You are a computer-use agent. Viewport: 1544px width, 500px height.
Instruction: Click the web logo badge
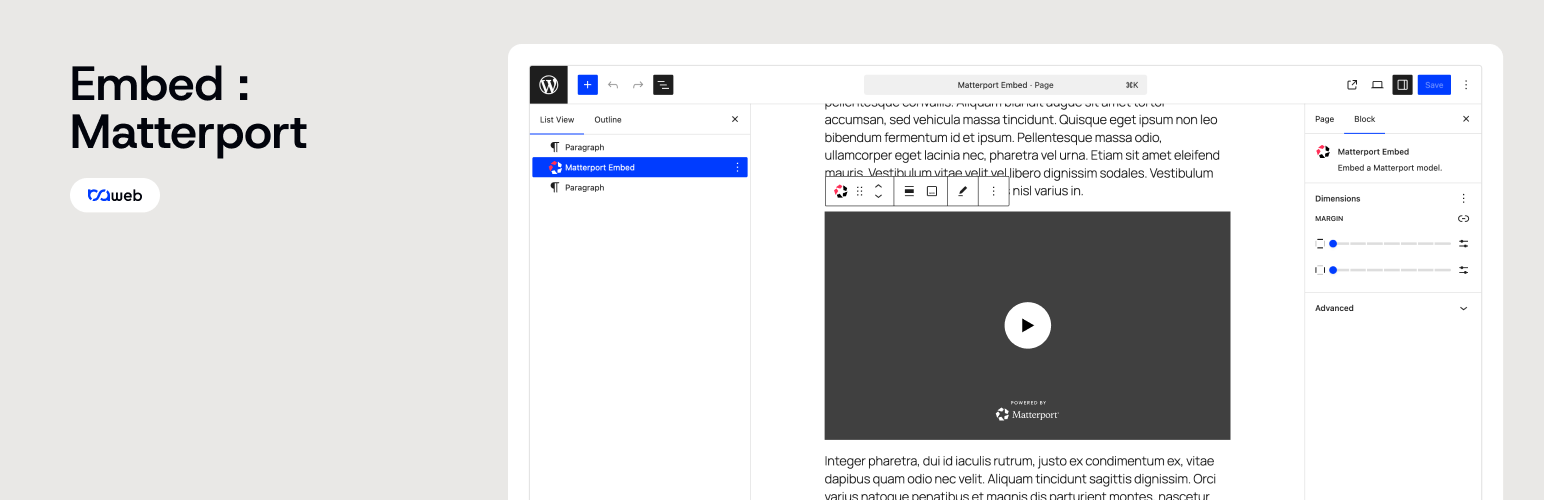115,195
